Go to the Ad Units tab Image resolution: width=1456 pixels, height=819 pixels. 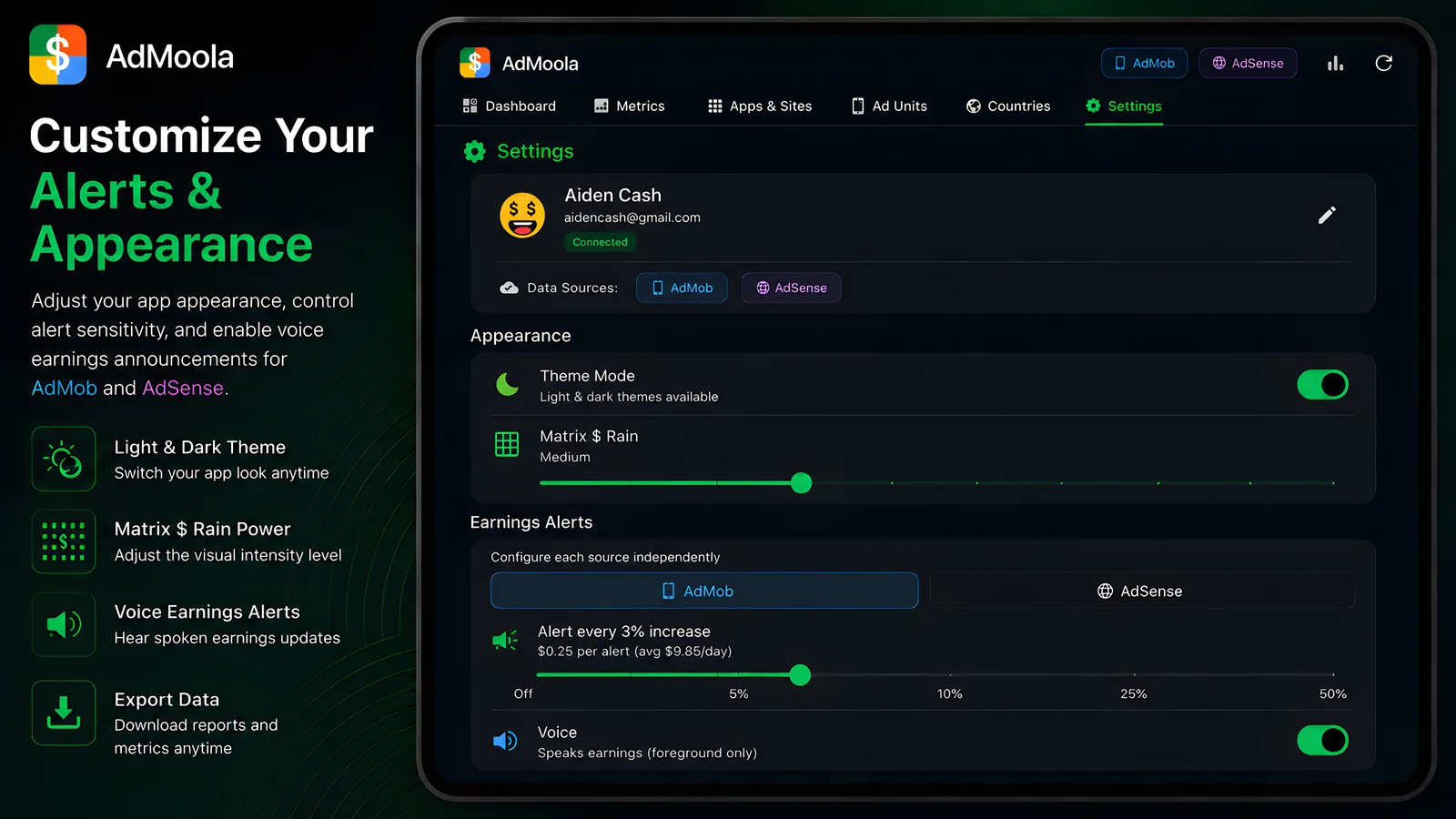(889, 106)
